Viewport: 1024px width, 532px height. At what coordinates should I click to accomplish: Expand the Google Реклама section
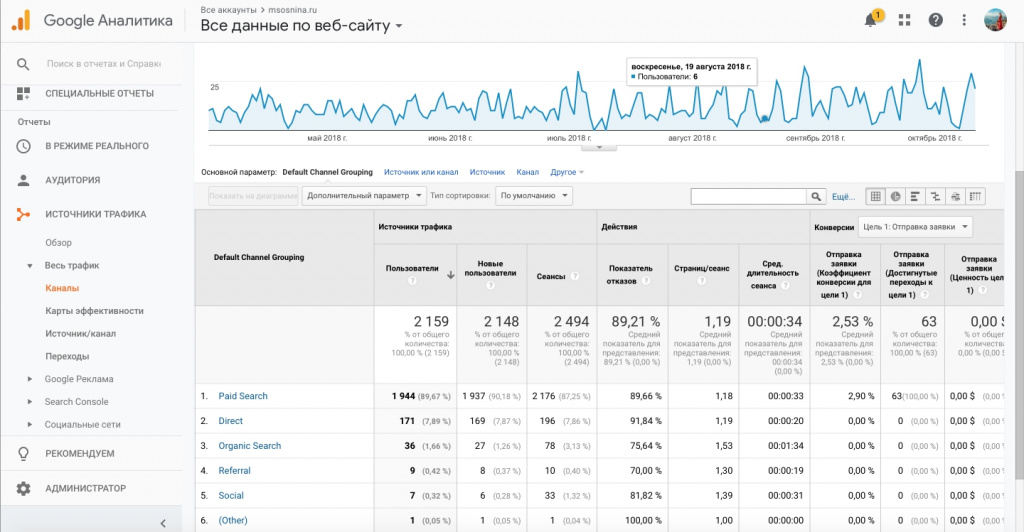[x=79, y=379]
